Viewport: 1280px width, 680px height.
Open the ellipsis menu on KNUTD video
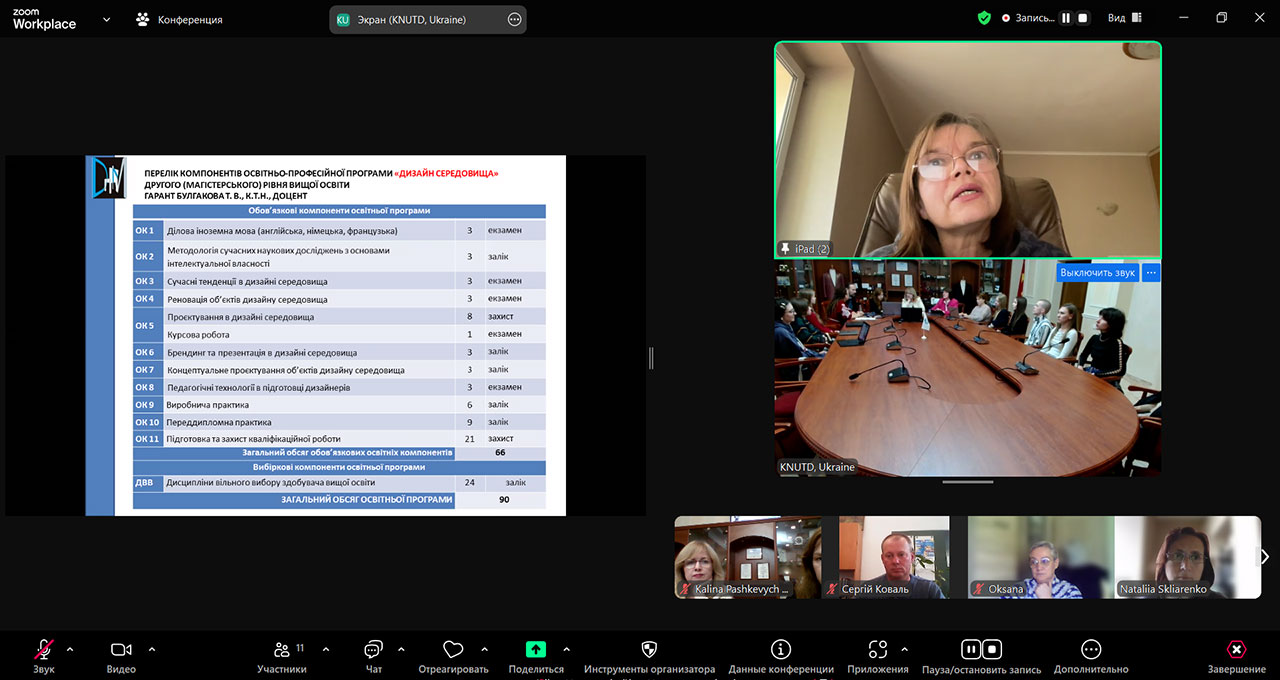pos(1151,272)
